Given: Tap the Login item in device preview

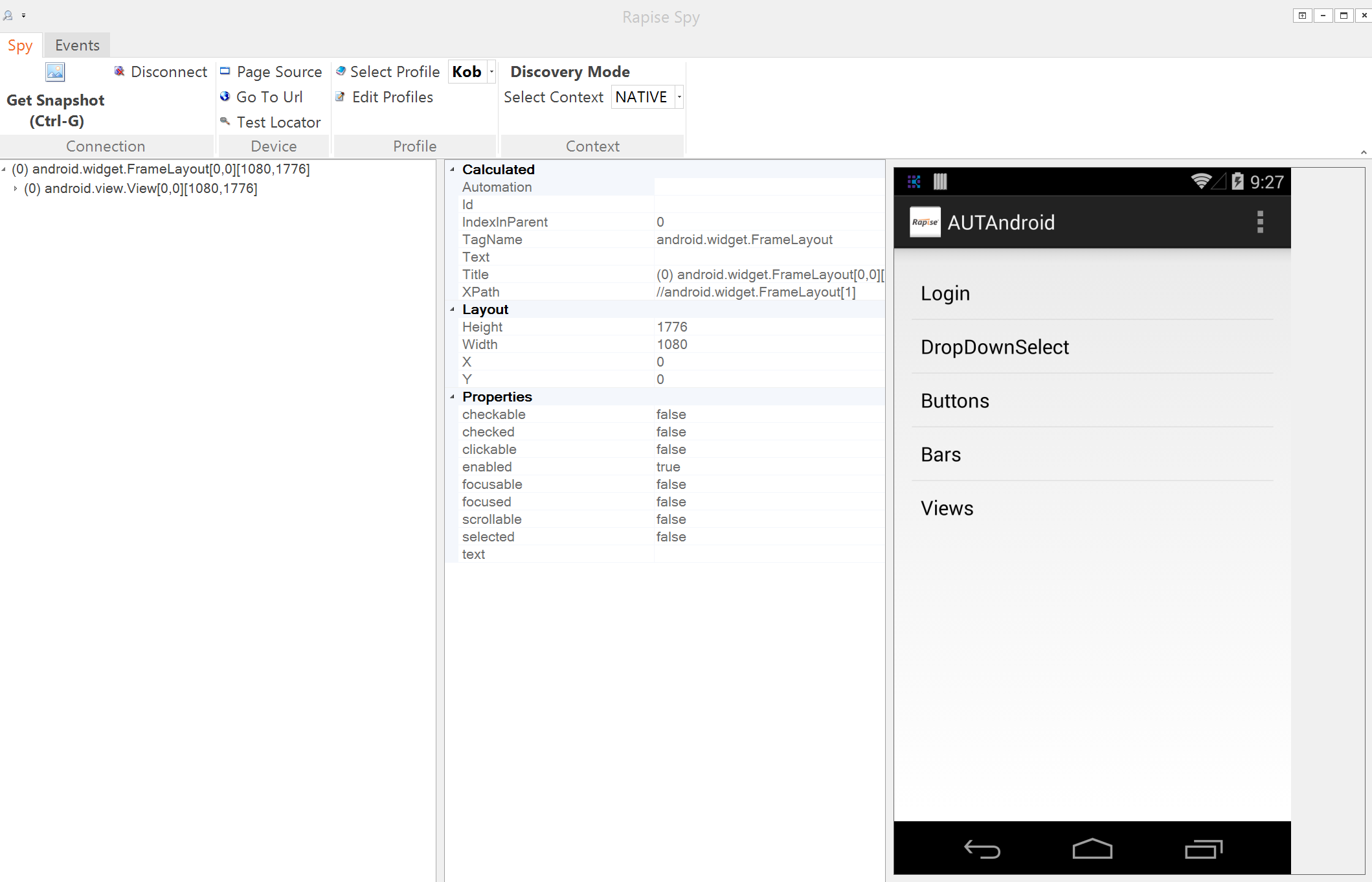Looking at the screenshot, I should tap(945, 293).
